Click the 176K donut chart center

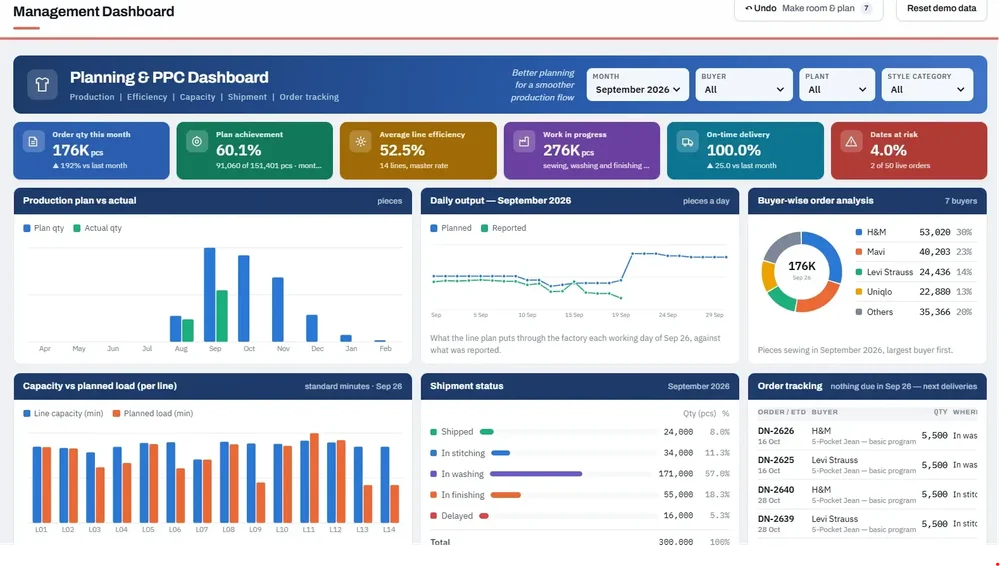[x=802, y=269]
